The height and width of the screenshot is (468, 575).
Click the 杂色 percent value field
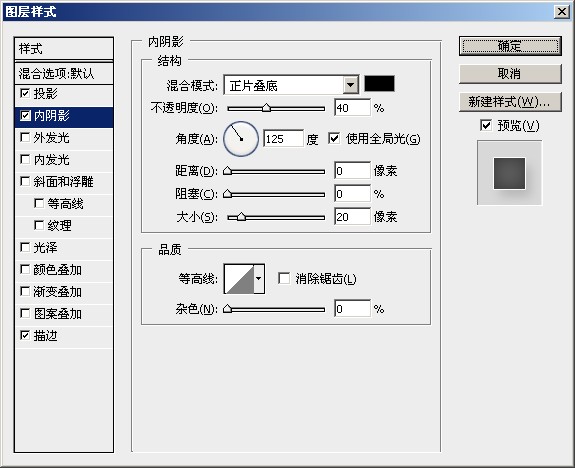(x=352, y=309)
